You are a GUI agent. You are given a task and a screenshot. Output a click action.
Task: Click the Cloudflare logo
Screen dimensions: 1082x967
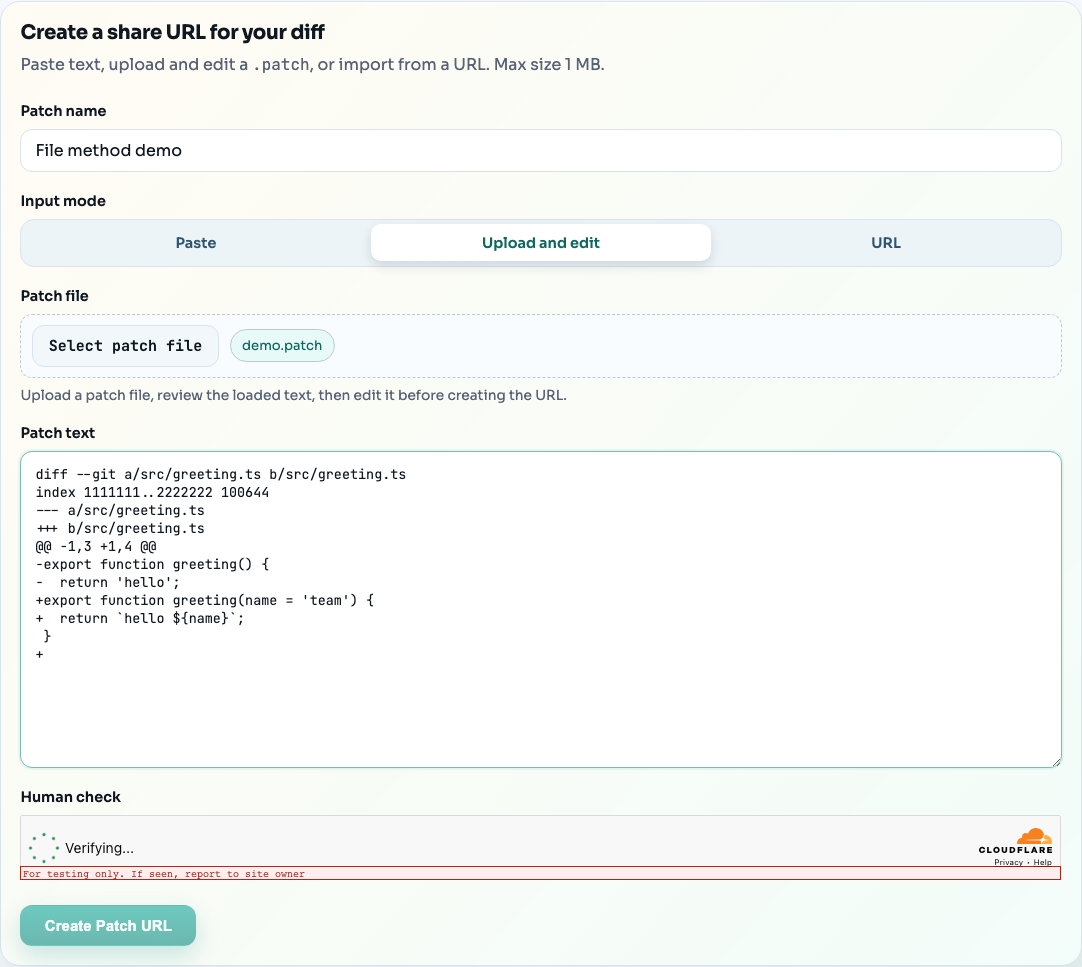[1015, 841]
